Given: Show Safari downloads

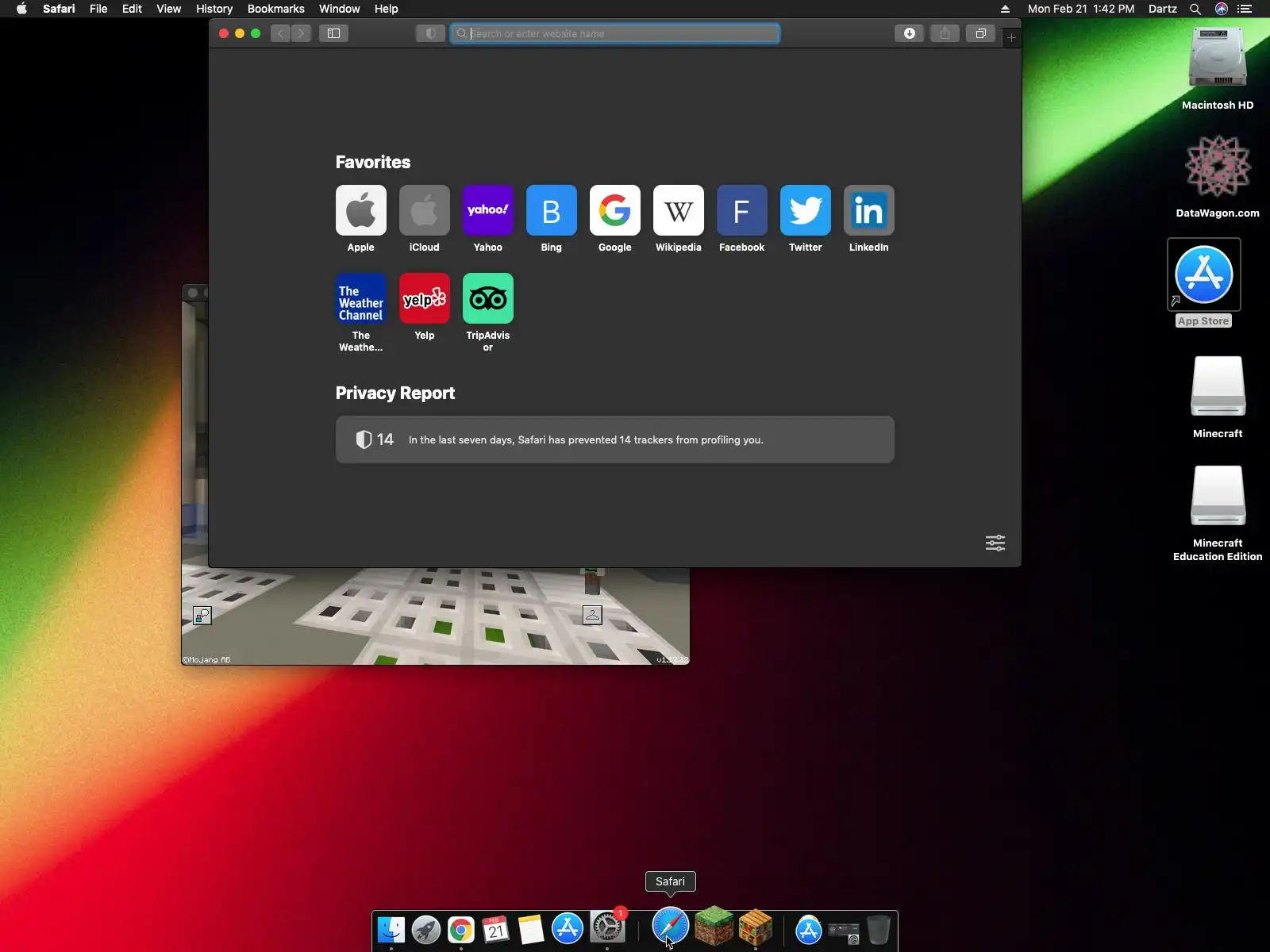Looking at the screenshot, I should coord(910,33).
